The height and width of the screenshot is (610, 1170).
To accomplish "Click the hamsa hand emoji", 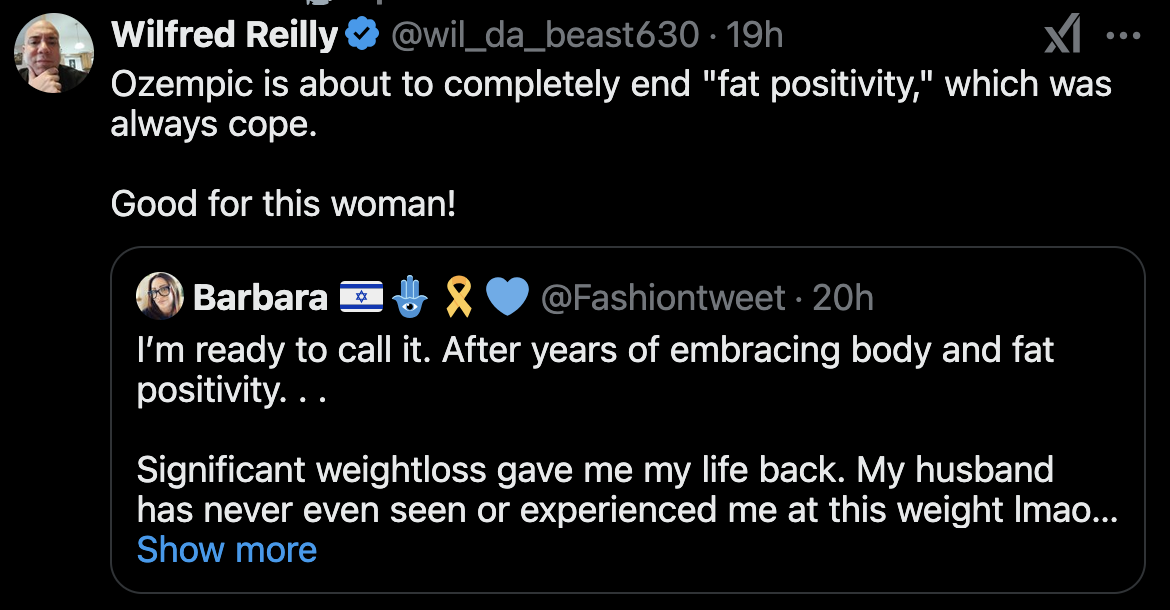I will coord(409,297).
